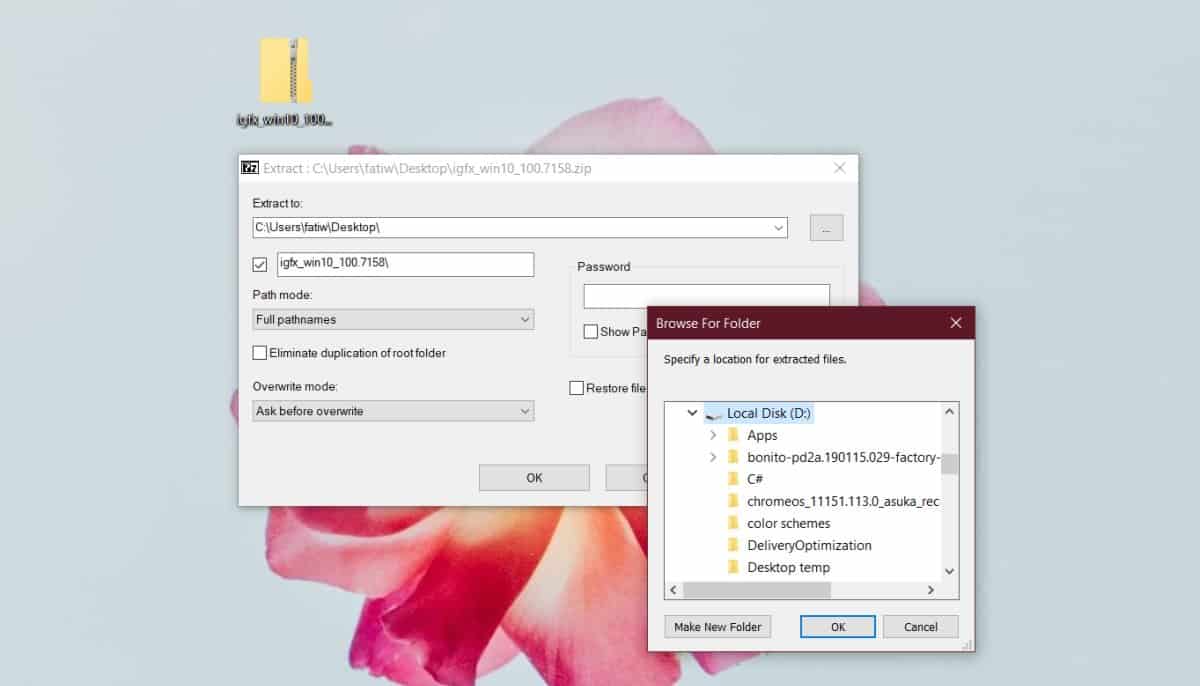Open the Path mode dropdown

coord(526,318)
